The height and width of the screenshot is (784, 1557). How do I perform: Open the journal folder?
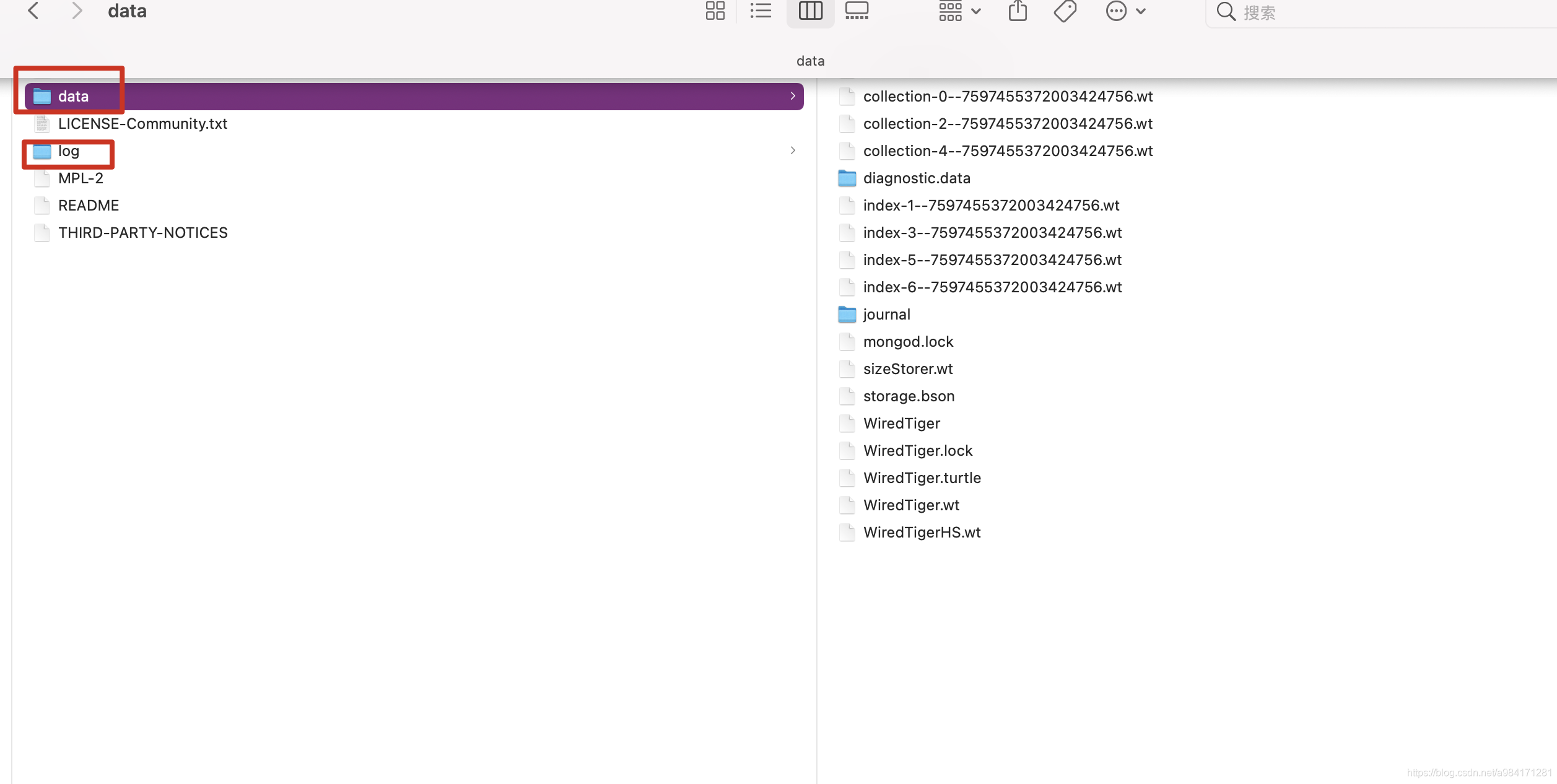tap(886, 315)
